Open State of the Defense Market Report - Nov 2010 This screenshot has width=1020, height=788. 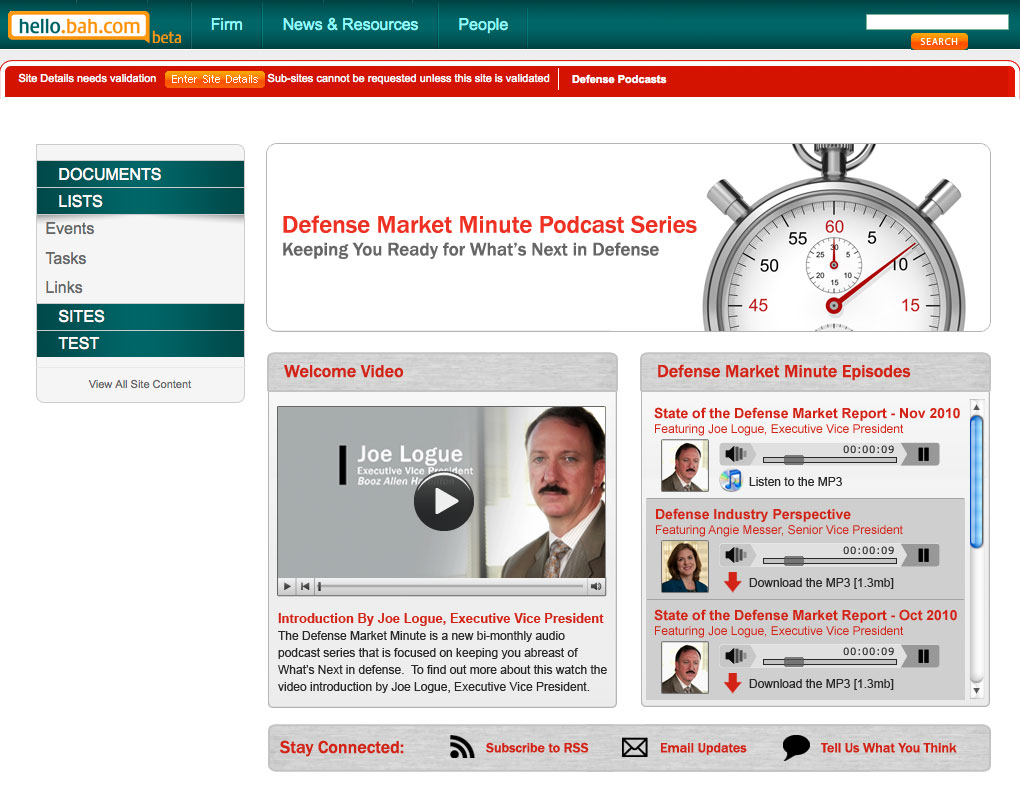click(x=807, y=413)
